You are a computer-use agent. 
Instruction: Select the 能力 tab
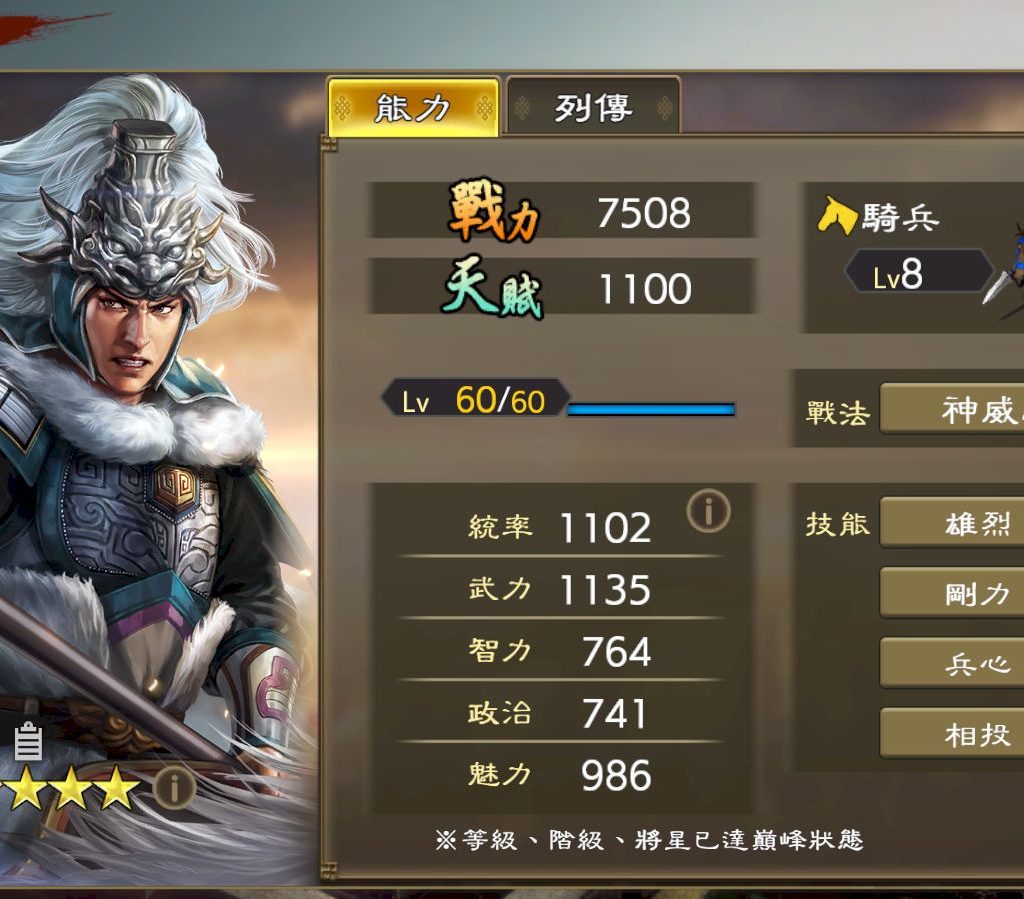pyautogui.click(x=413, y=107)
